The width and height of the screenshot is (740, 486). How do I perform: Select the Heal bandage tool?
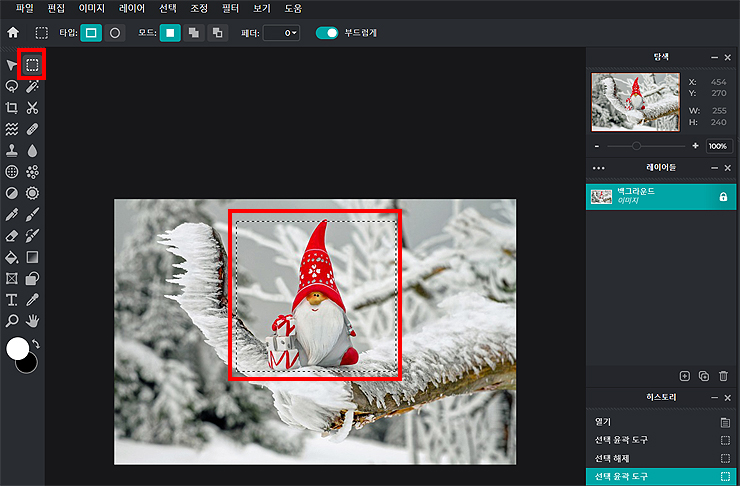(x=32, y=129)
